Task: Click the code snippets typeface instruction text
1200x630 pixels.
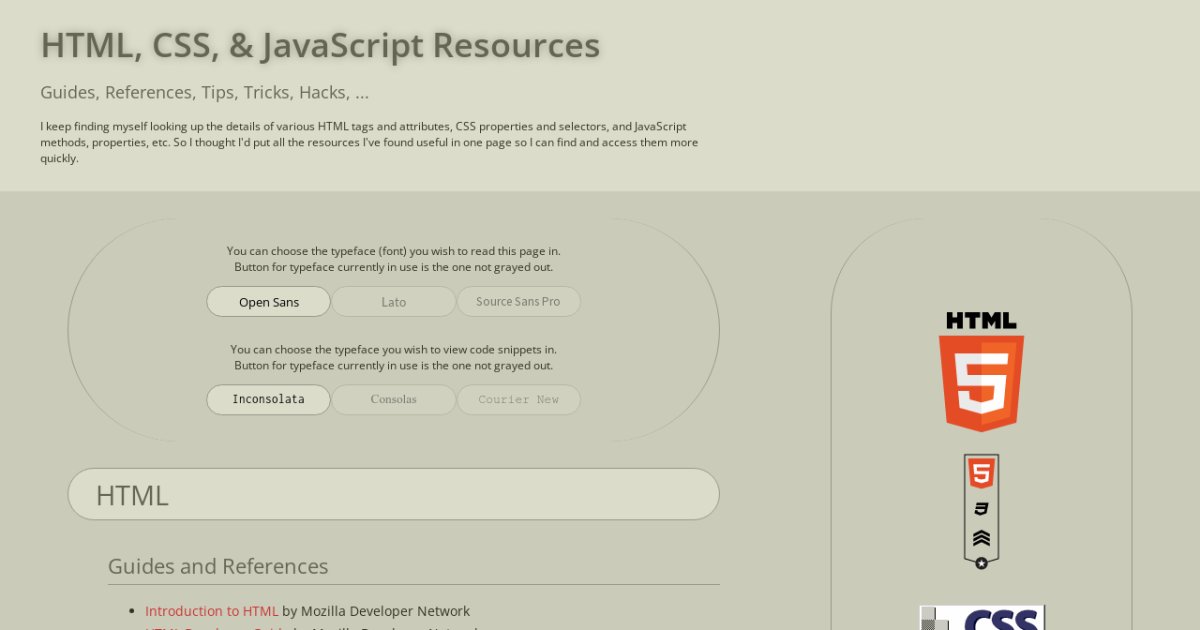Action: pos(393,357)
